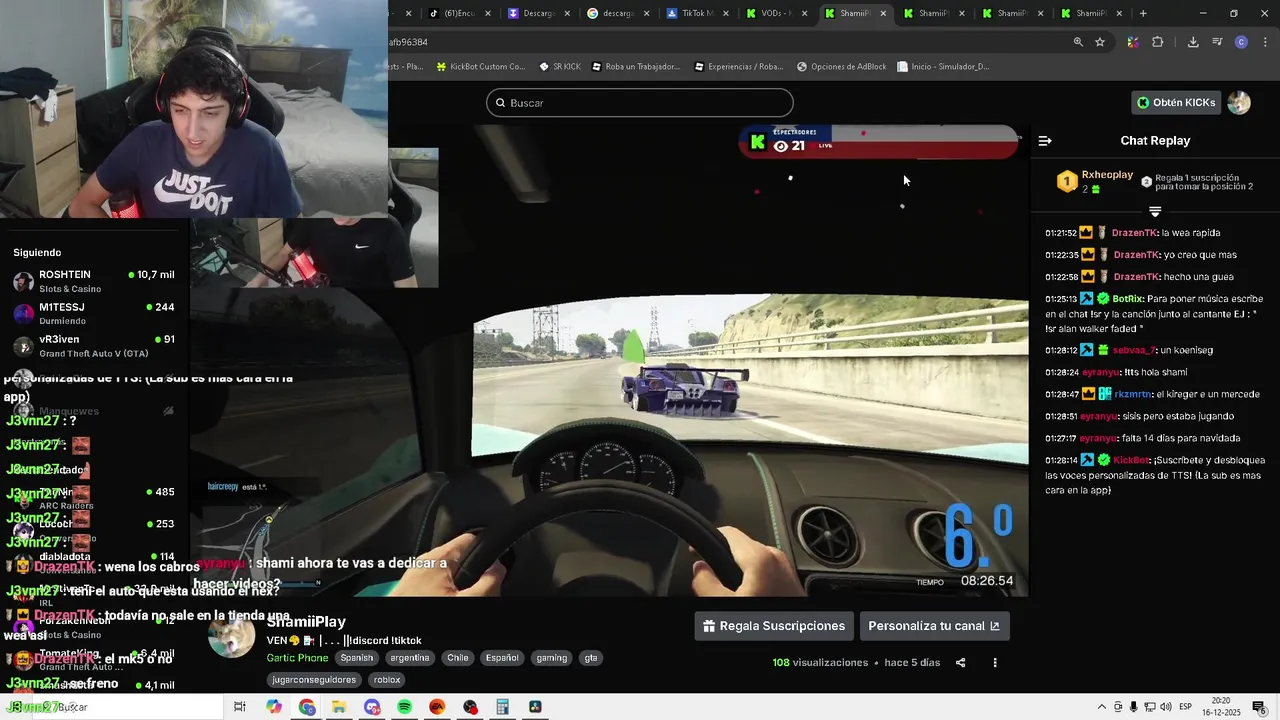Select the roblox tag
The height and width of the screenshot is (720, 1280).
[387, 680]
